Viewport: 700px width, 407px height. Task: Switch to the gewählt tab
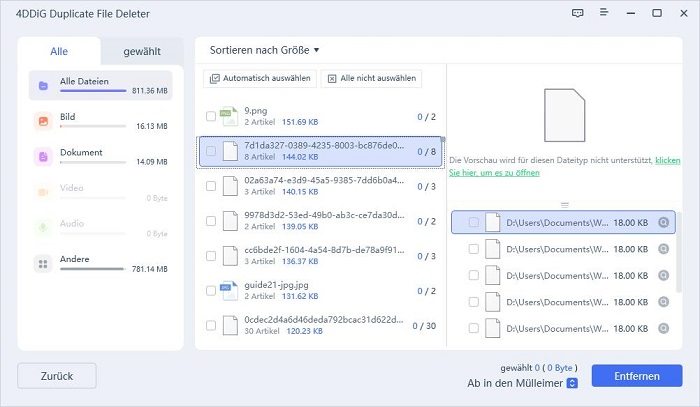tap(142, 51)
